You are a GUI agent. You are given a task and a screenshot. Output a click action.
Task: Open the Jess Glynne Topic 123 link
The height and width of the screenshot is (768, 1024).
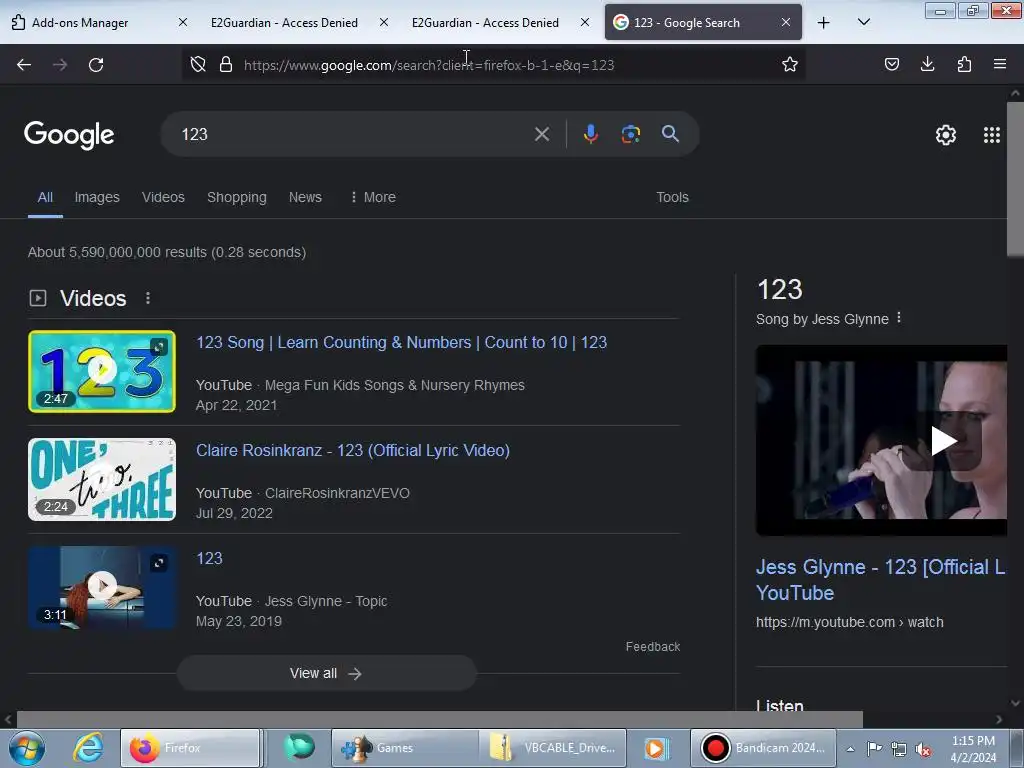coord(209,558)
